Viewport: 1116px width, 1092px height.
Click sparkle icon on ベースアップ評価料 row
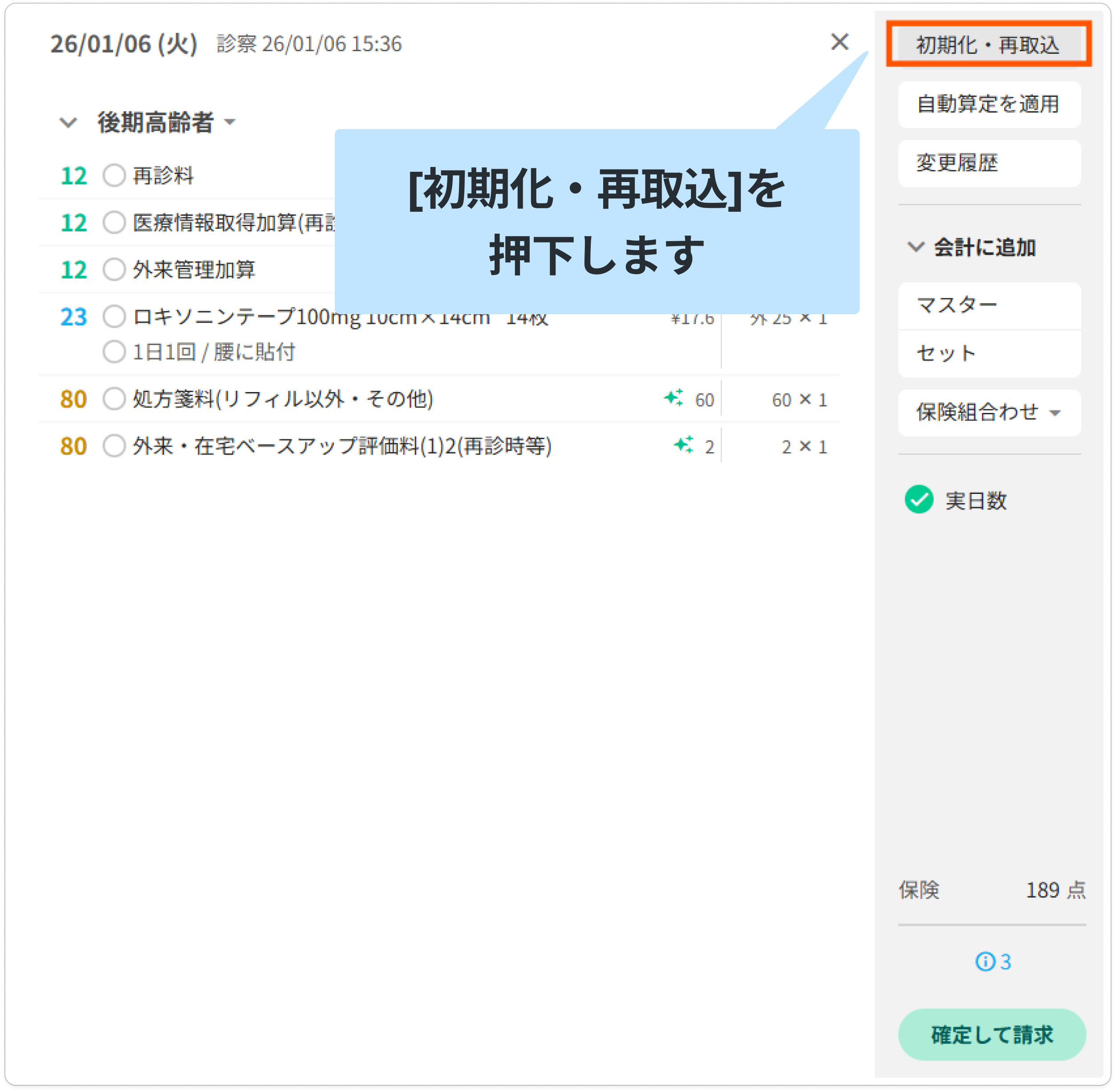coord(683,445)
